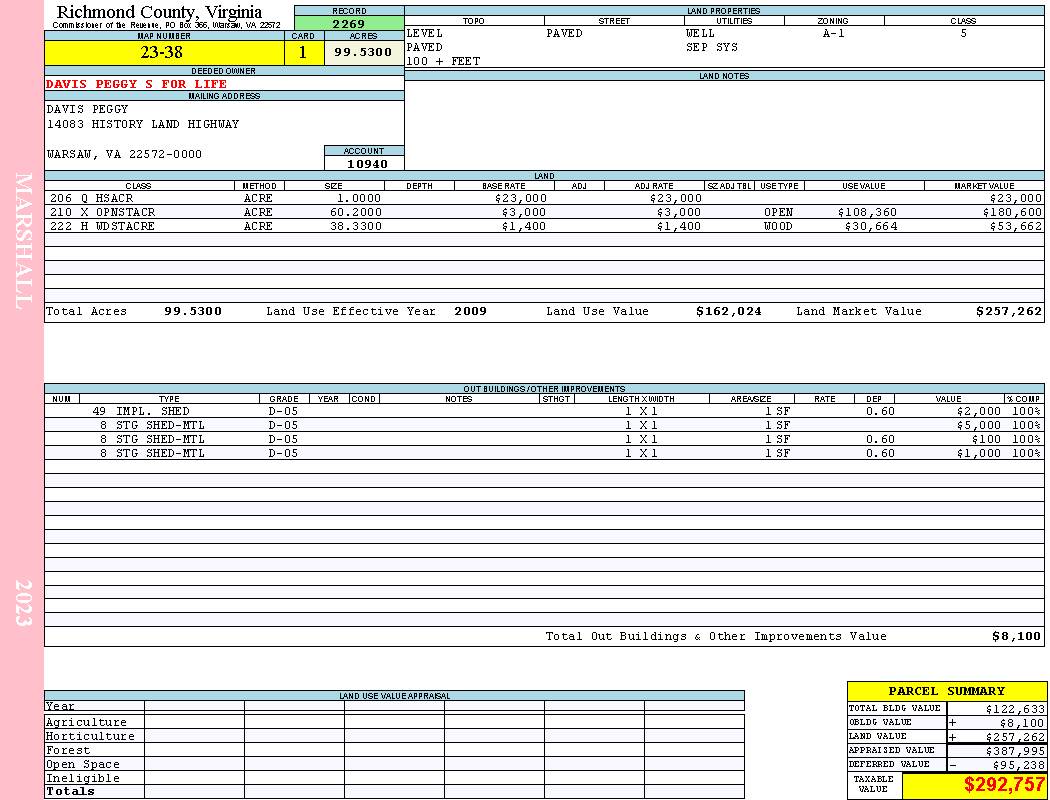The width and height of the screenshot is (1050, 800).
Task: Click the $100 outbuilding value
Action: coord(986,439)
